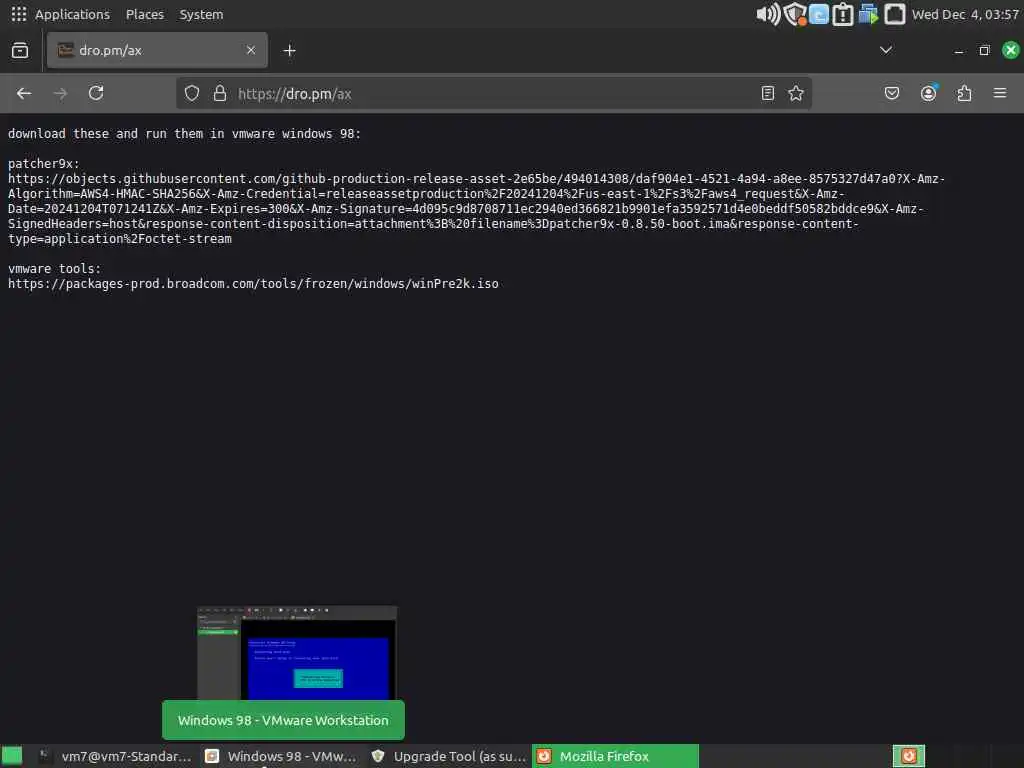Screen dimensions: 1024x768
Task: Click the workspace switcher icon in panel
Action: (x=909, y=756)
